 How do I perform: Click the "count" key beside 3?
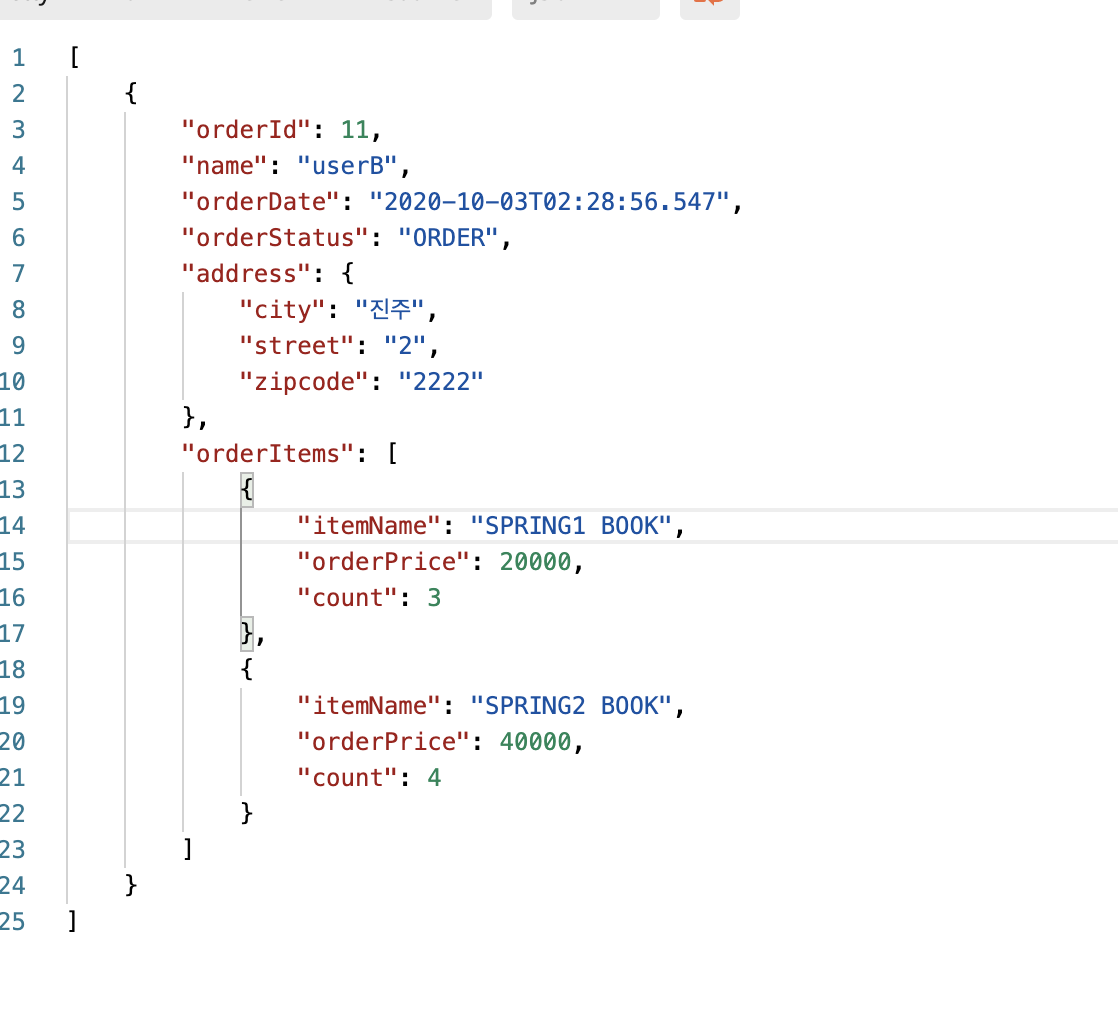pyautogui.click(x=347, y=598)
